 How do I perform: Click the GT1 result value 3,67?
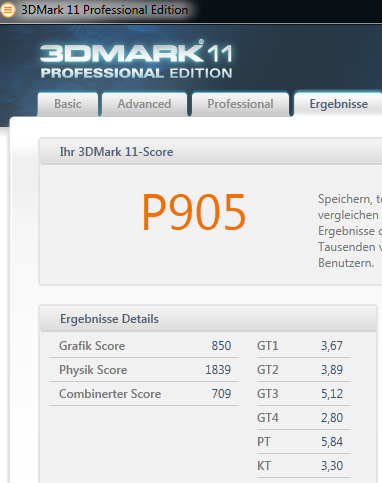point(332,346)
